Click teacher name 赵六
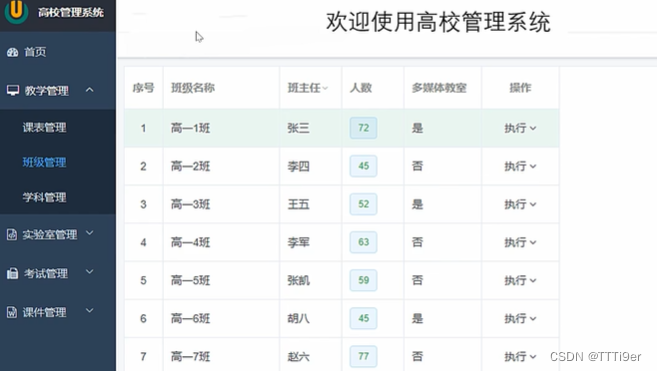The image size is (657, 371). click(x=298, y=356)
